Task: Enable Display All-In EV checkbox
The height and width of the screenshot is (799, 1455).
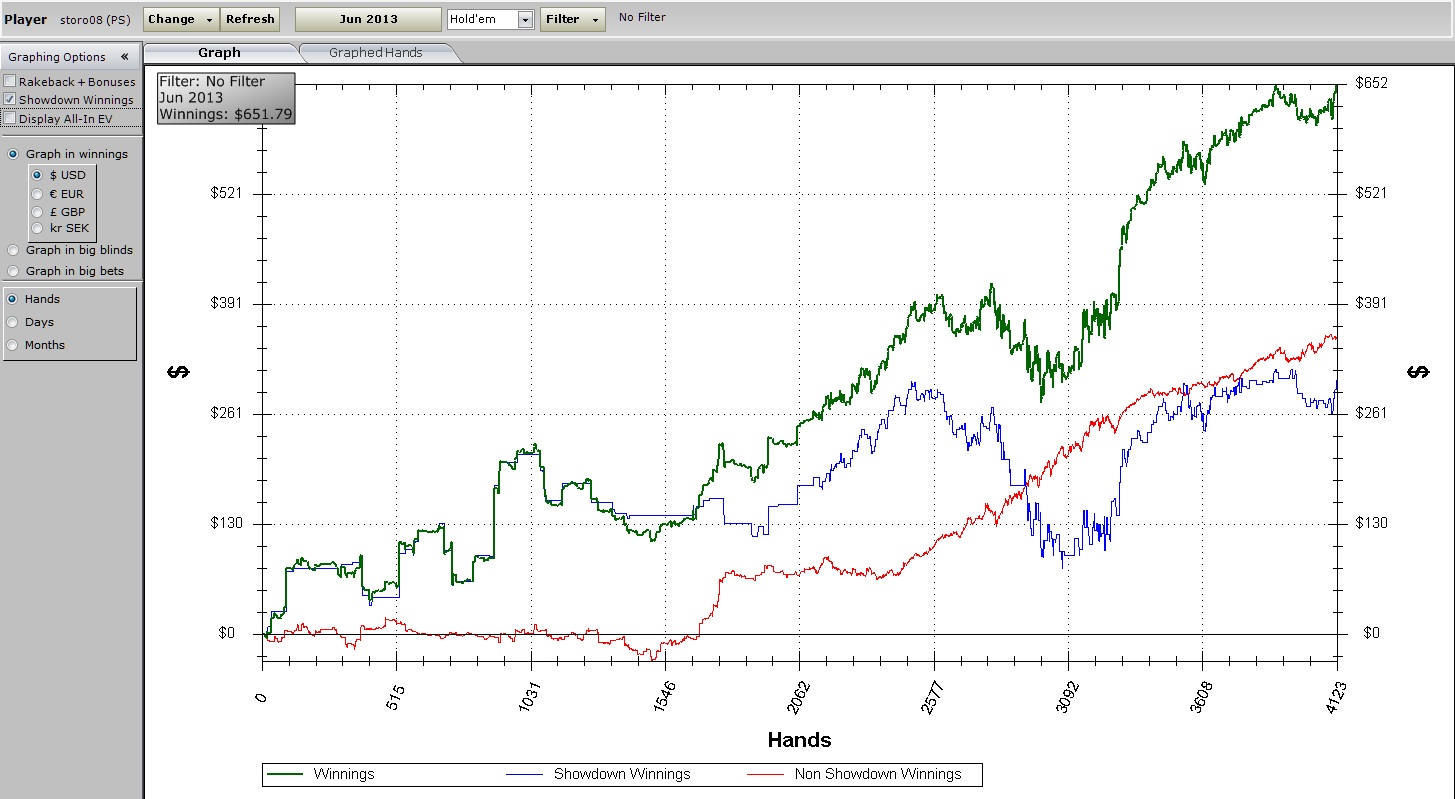Action: (10, 119)
